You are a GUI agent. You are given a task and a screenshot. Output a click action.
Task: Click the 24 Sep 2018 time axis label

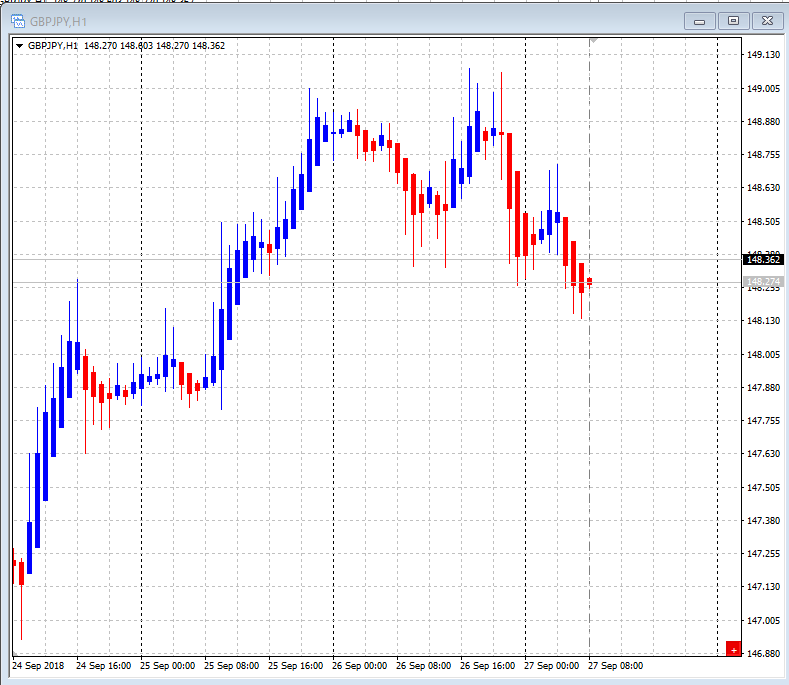pos(38,666)
